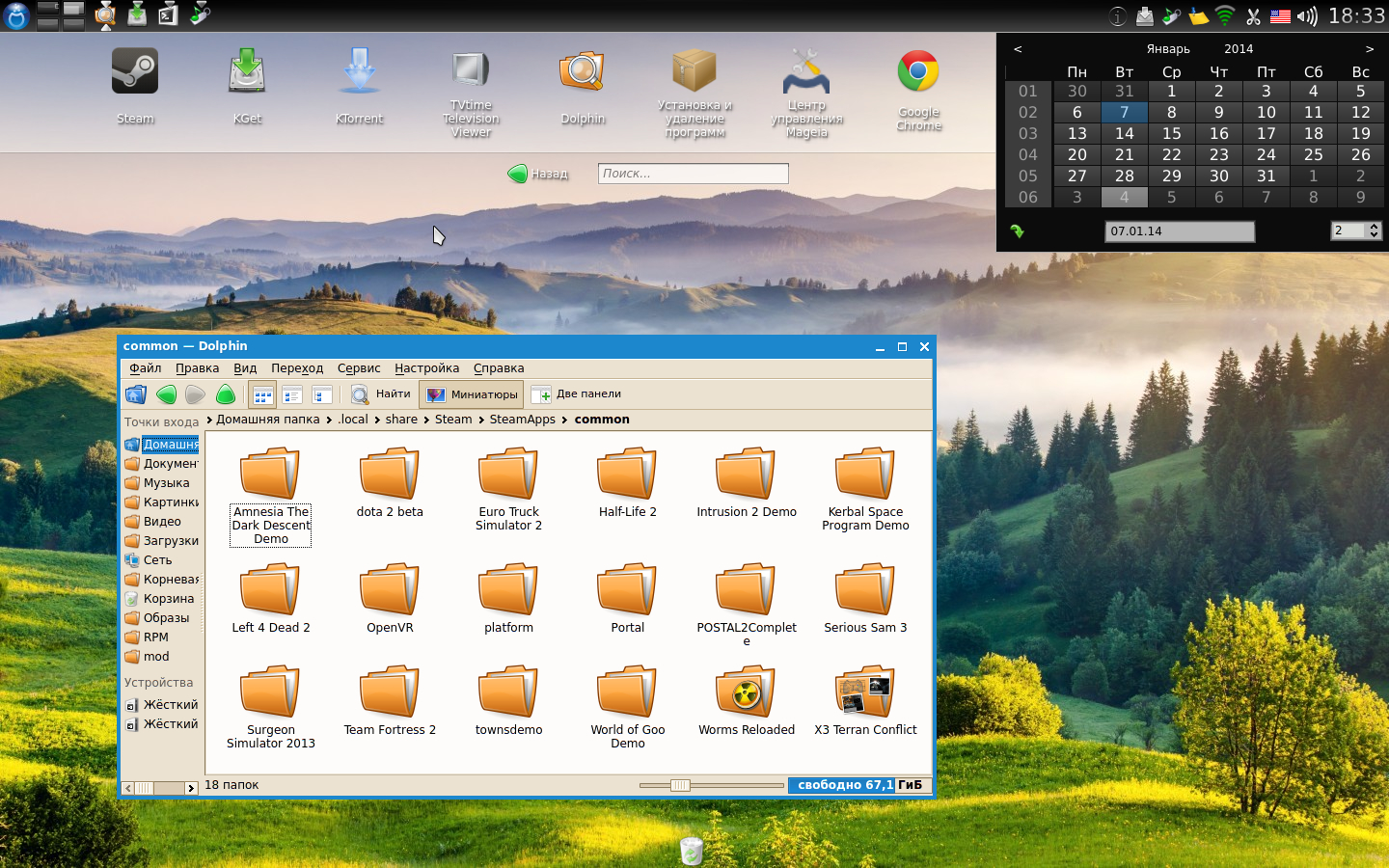1389x868 pixels.
Task: Open the Настройка menu
Action: pos(426,368)
